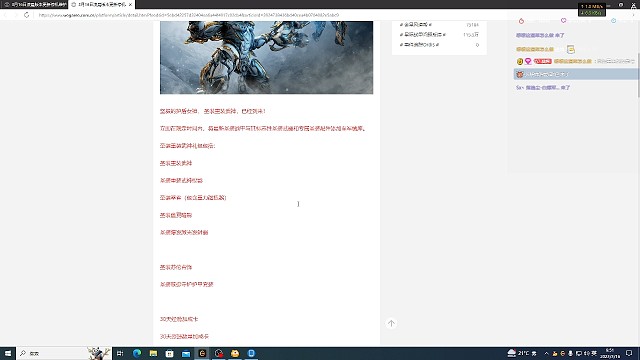The image size is (640, 360).
Task: Select the second active browser tab
Action: 101,4
